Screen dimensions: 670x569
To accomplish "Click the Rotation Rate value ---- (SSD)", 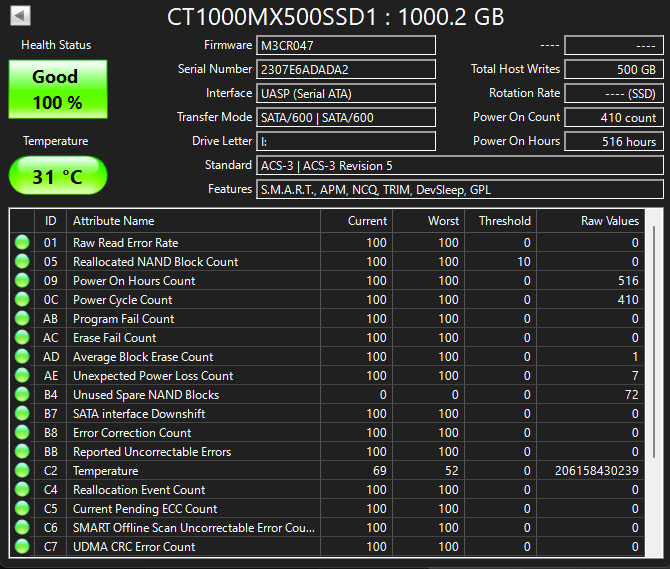I will (614, 93).
